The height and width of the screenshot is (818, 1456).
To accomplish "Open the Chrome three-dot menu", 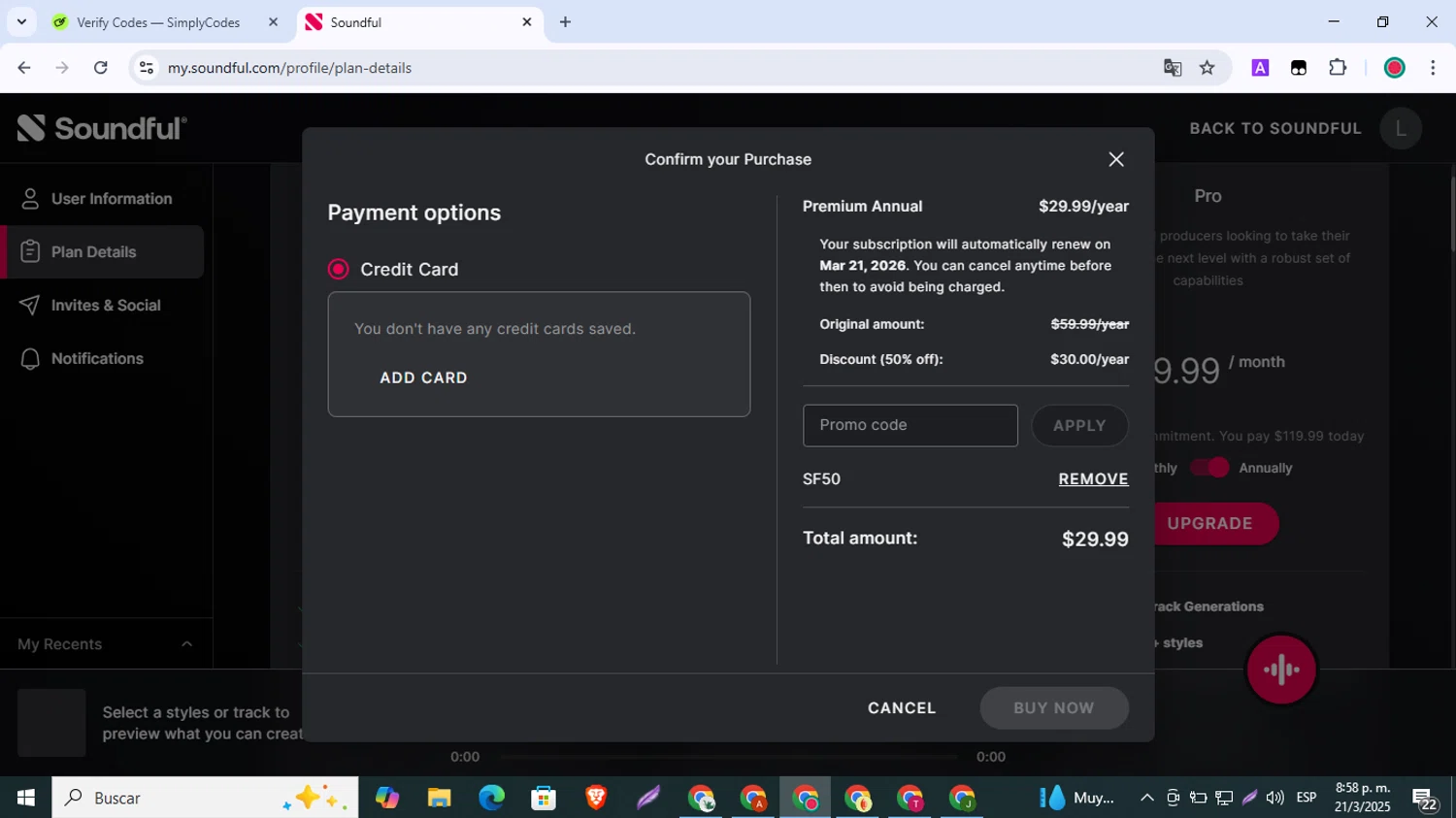I will point(1433,68).
